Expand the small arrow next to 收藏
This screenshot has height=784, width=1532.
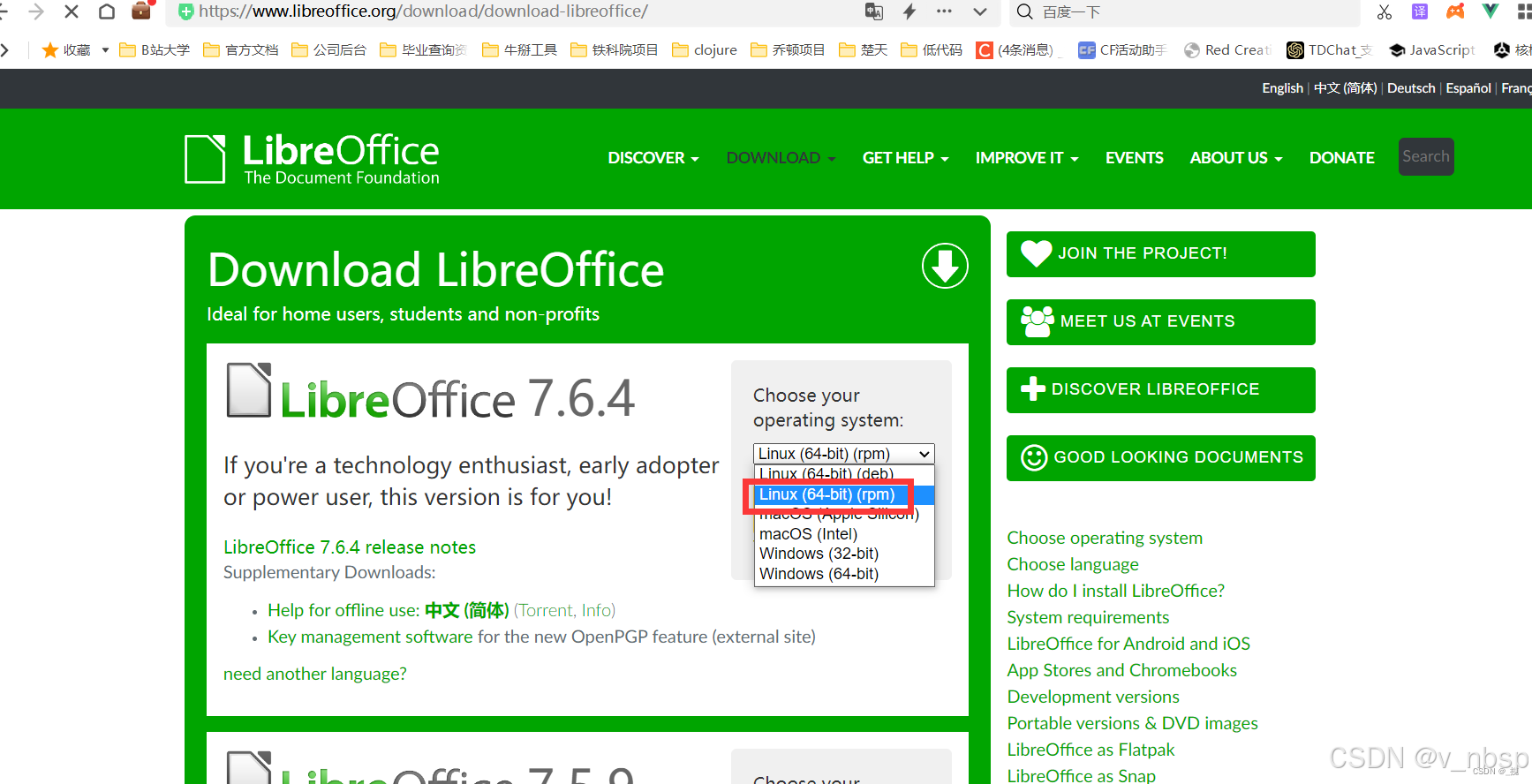105,49
